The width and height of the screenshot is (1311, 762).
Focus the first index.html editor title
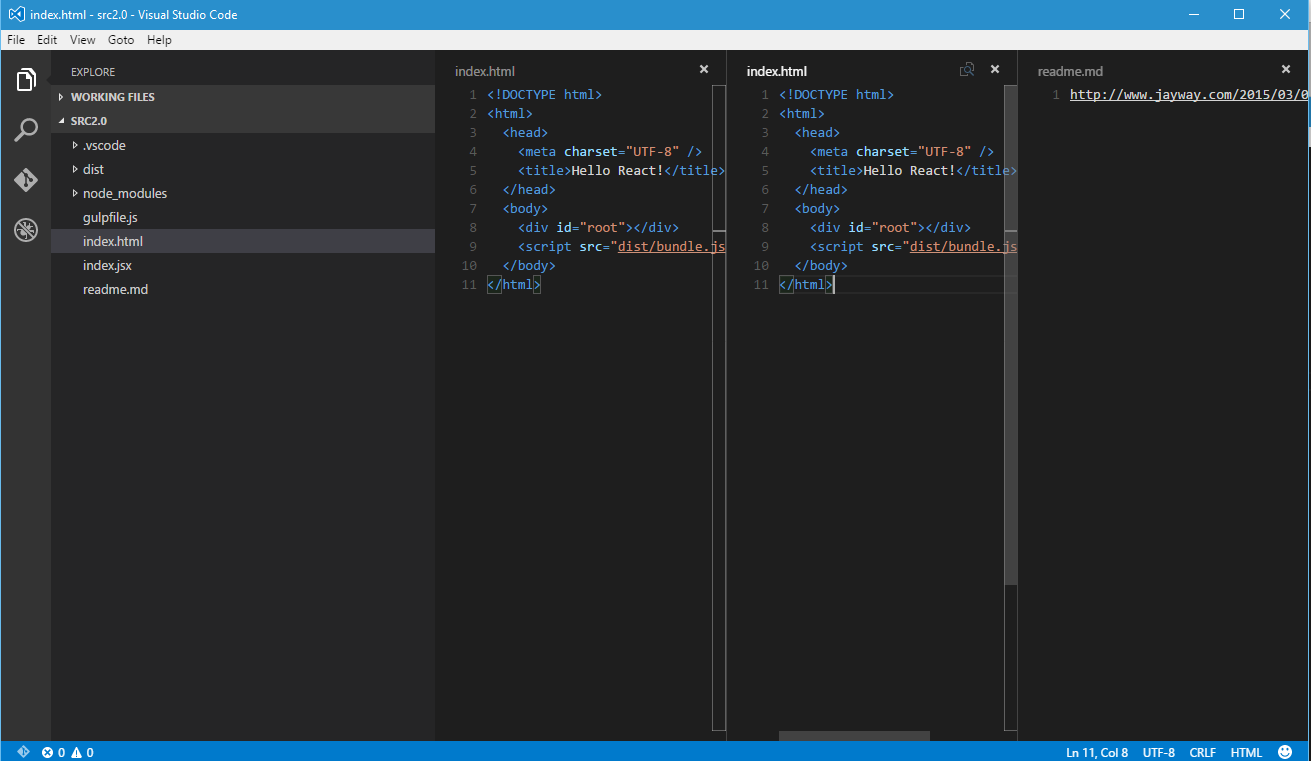(485, 71)
